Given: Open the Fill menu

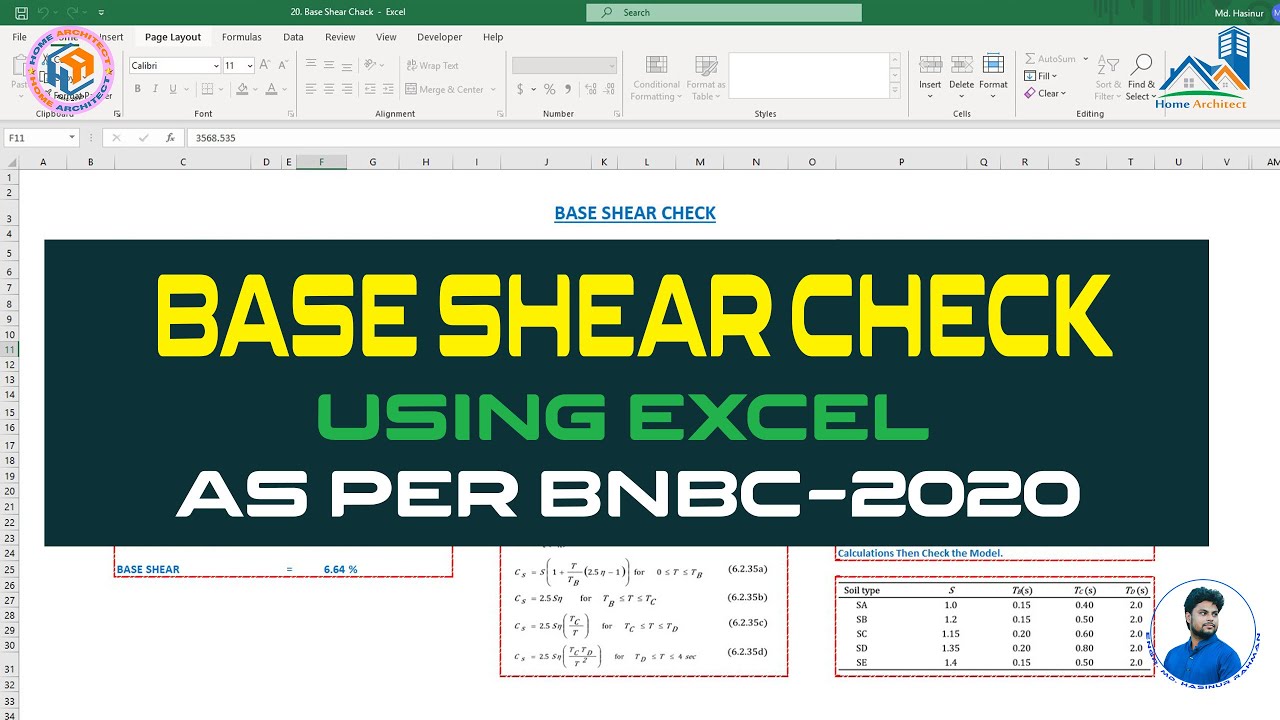Looking at the screenshot, I should (1041, 76).
